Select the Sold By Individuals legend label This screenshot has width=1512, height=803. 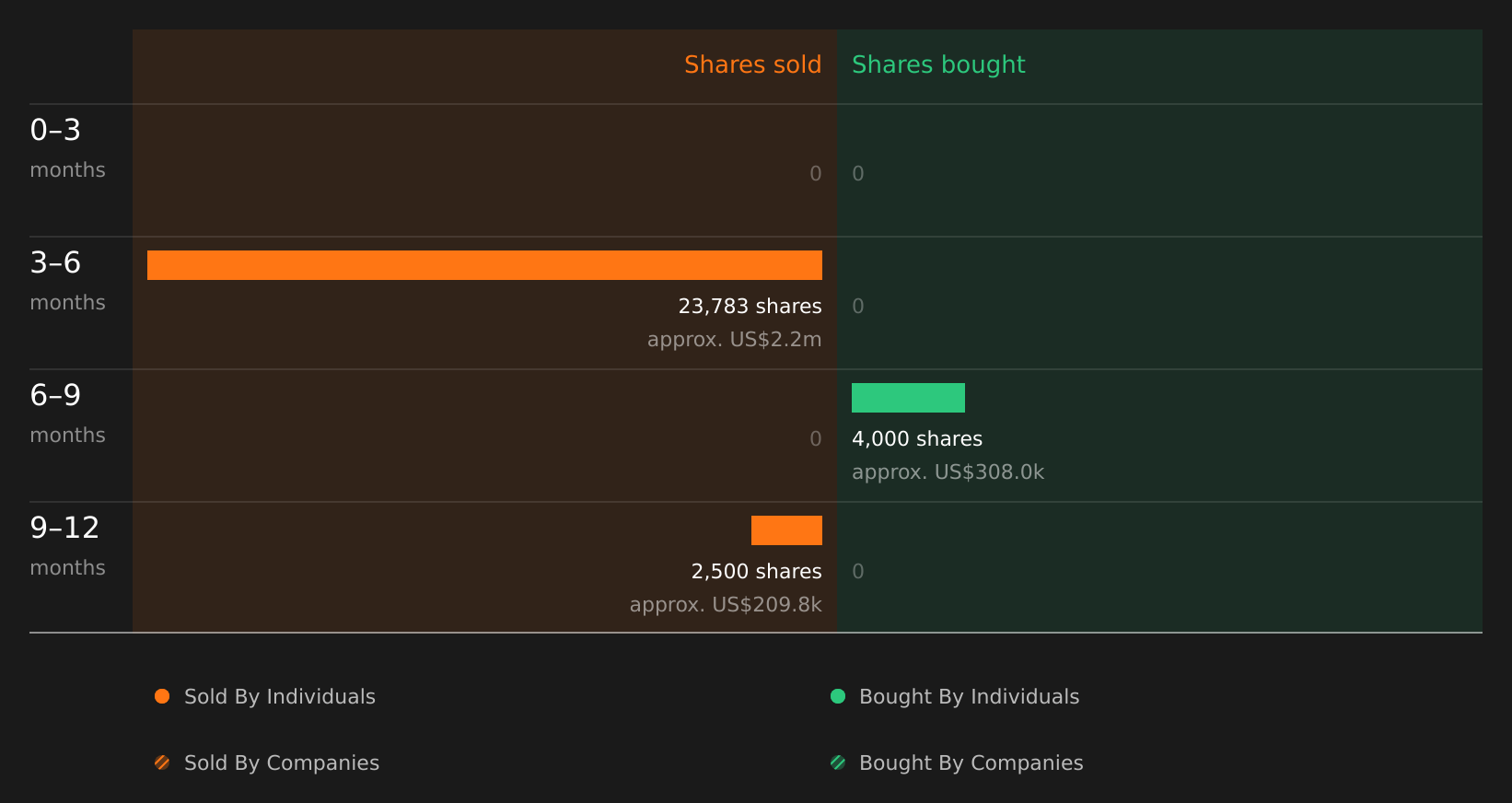pyautogui.click(x=280, y=697)
